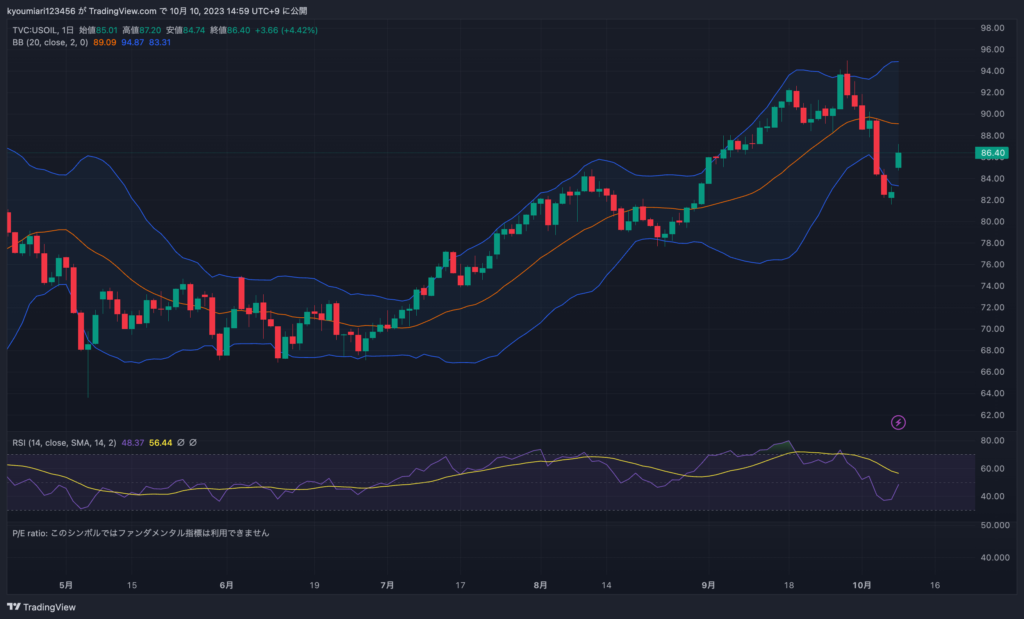Click the 6月 date axis label

coord(226,585)
